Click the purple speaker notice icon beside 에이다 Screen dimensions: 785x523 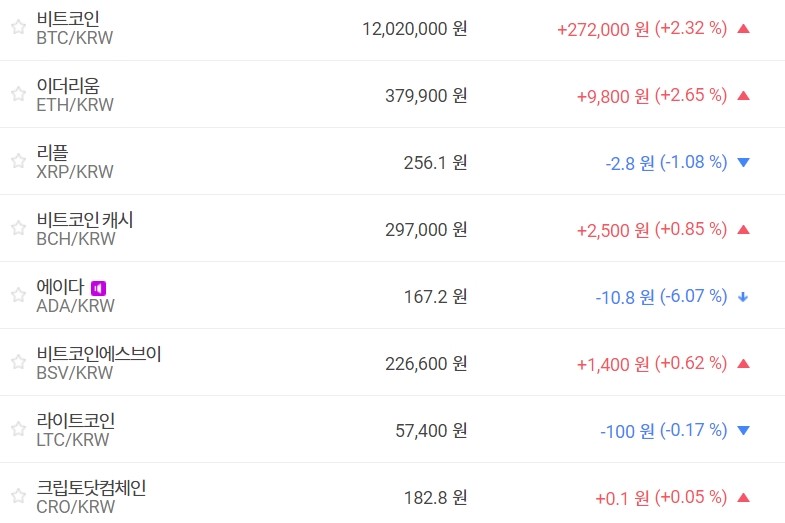pos(98,288)
